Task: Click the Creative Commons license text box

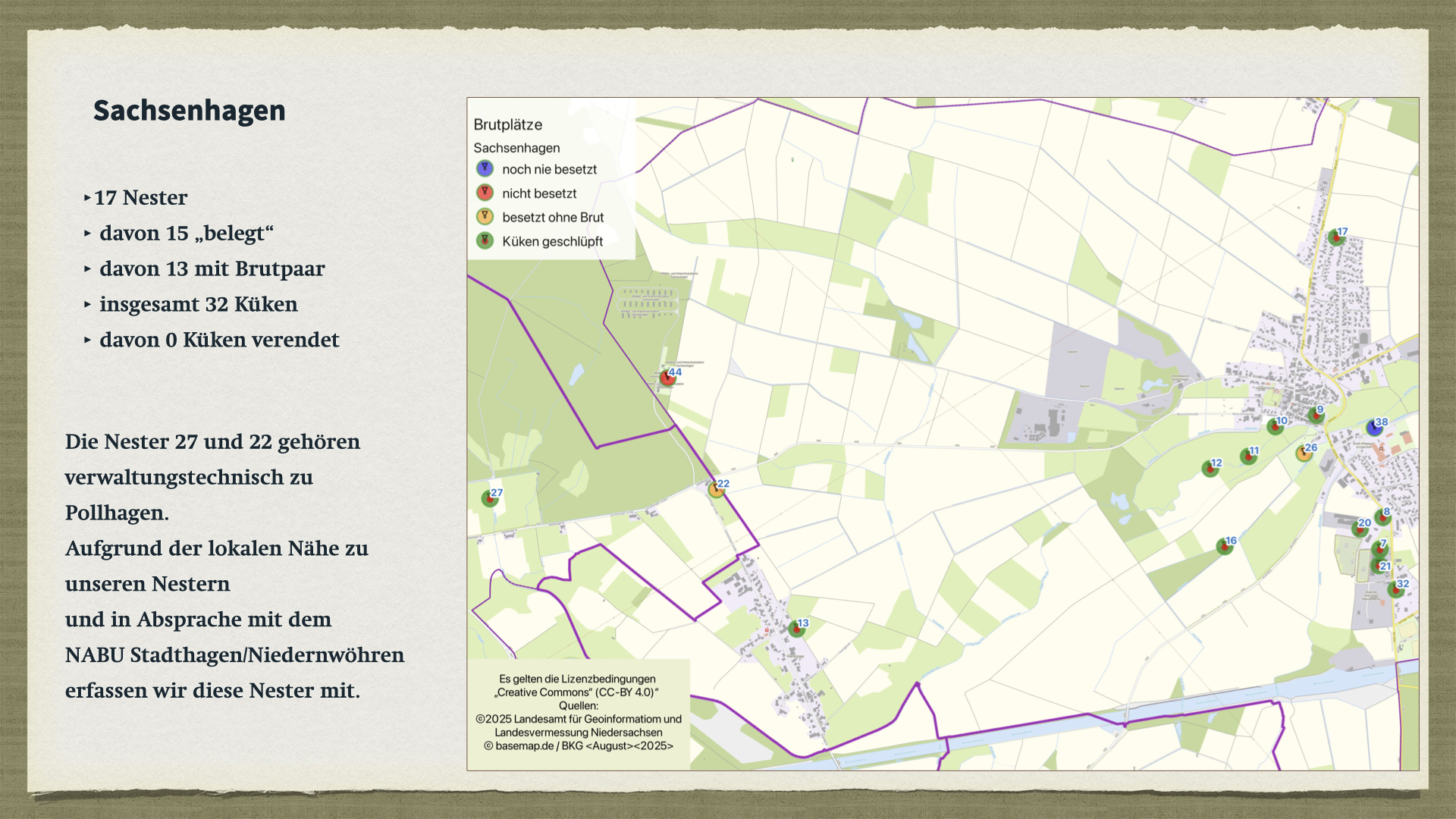Action: tap(578, 712)
